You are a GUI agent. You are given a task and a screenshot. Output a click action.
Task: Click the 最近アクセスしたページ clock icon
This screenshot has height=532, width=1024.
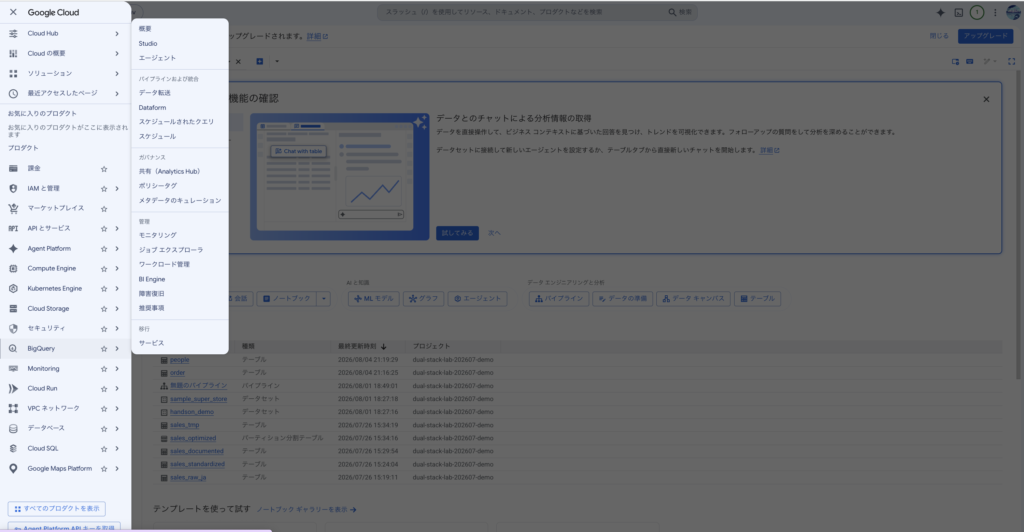13,93
